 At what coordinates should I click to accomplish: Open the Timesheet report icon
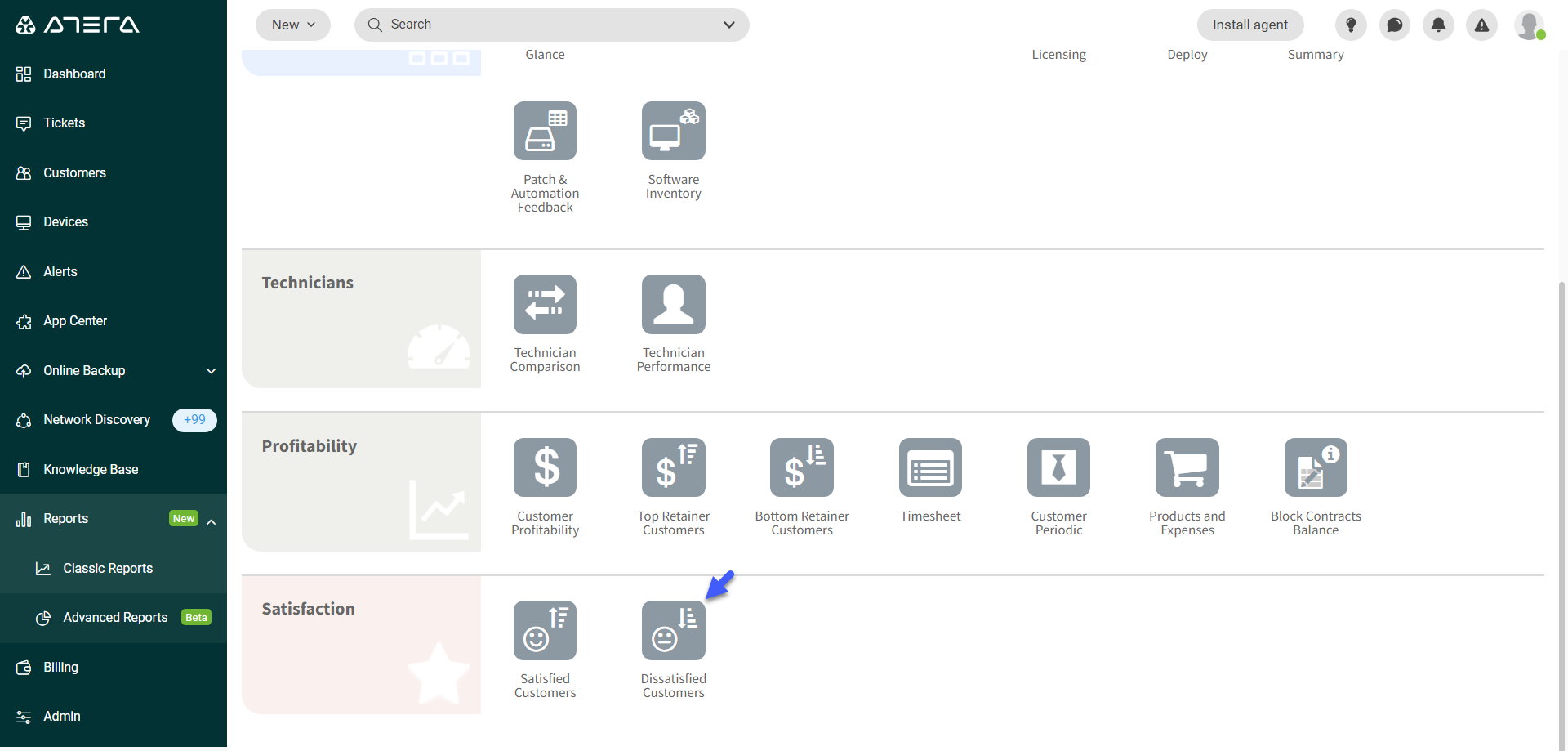tap(930, 467)
